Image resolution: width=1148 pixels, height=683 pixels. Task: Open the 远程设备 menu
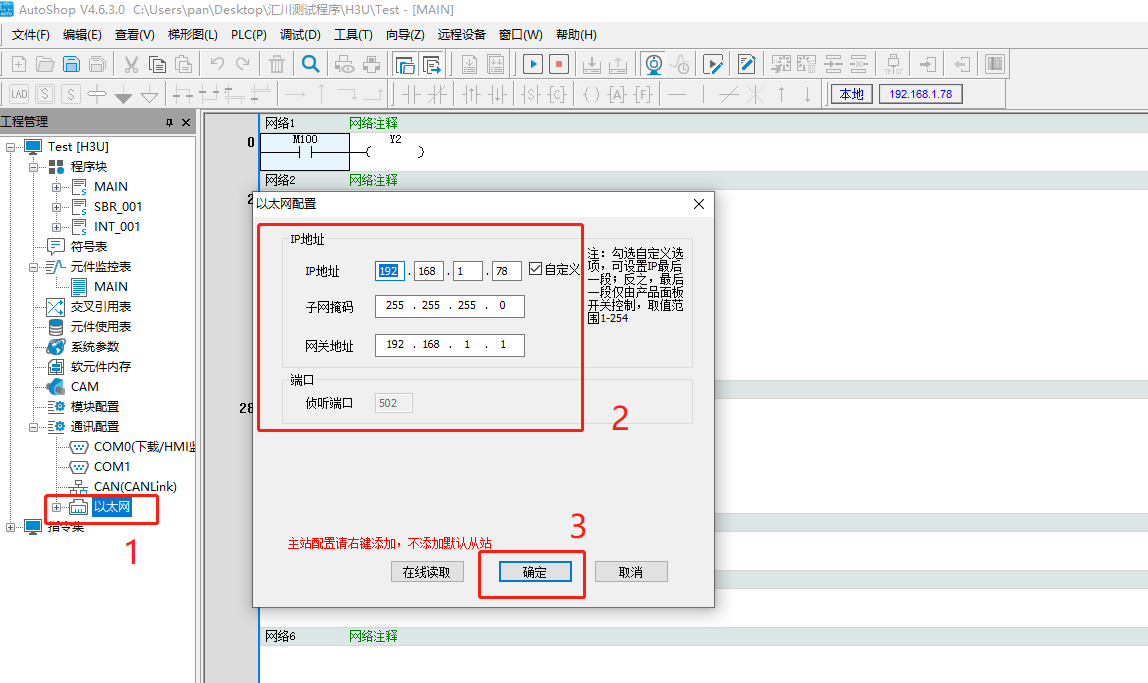pos(461,34)
